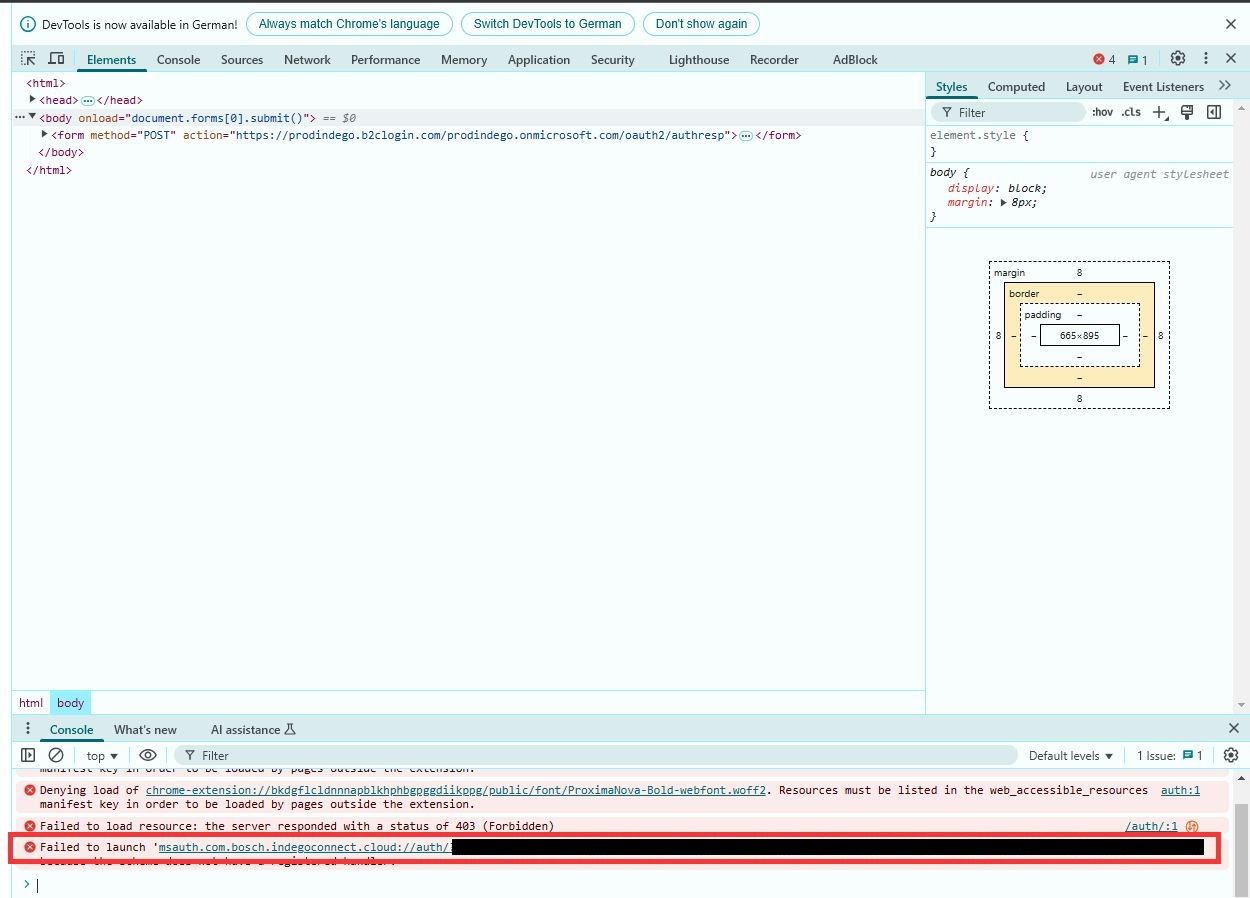Click the ellipsis button inside head tag
Screen dimensions: 1250x898
[88, 100]
